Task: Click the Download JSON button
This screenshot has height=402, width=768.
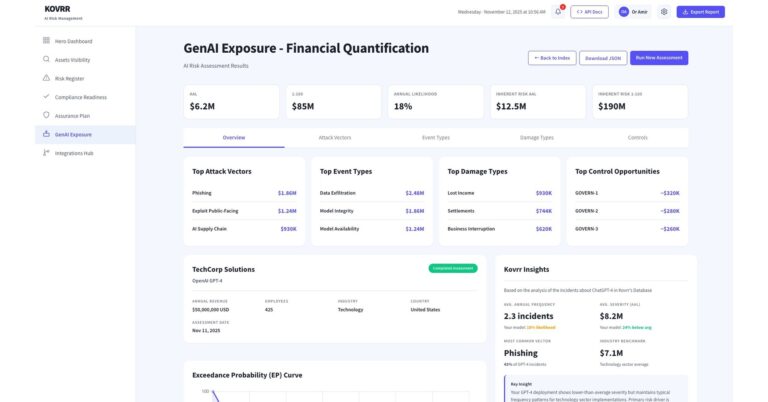Action: 603,58
